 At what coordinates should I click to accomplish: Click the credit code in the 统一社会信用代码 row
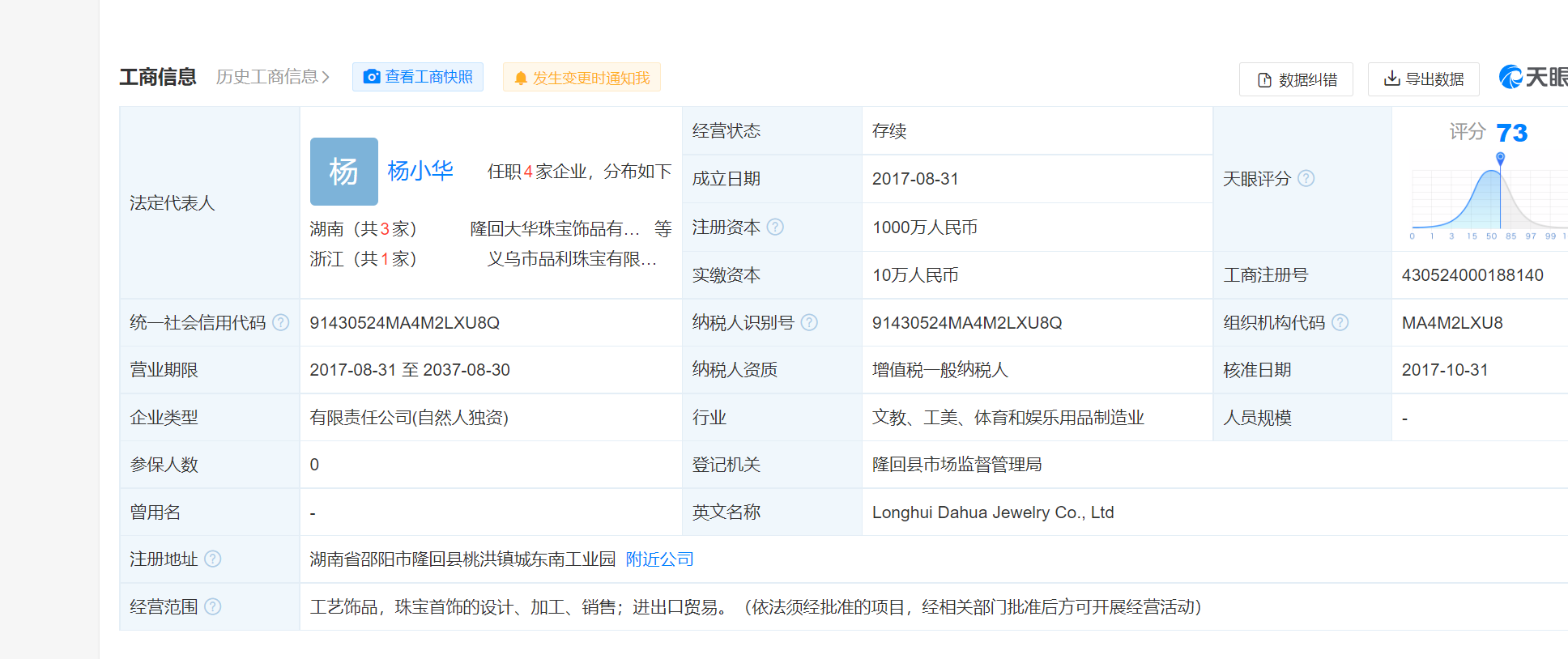(405, 323)
